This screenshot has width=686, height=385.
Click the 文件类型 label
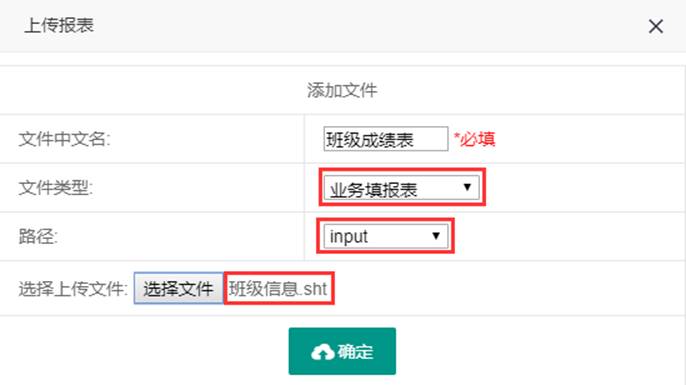tap(56, 188)
